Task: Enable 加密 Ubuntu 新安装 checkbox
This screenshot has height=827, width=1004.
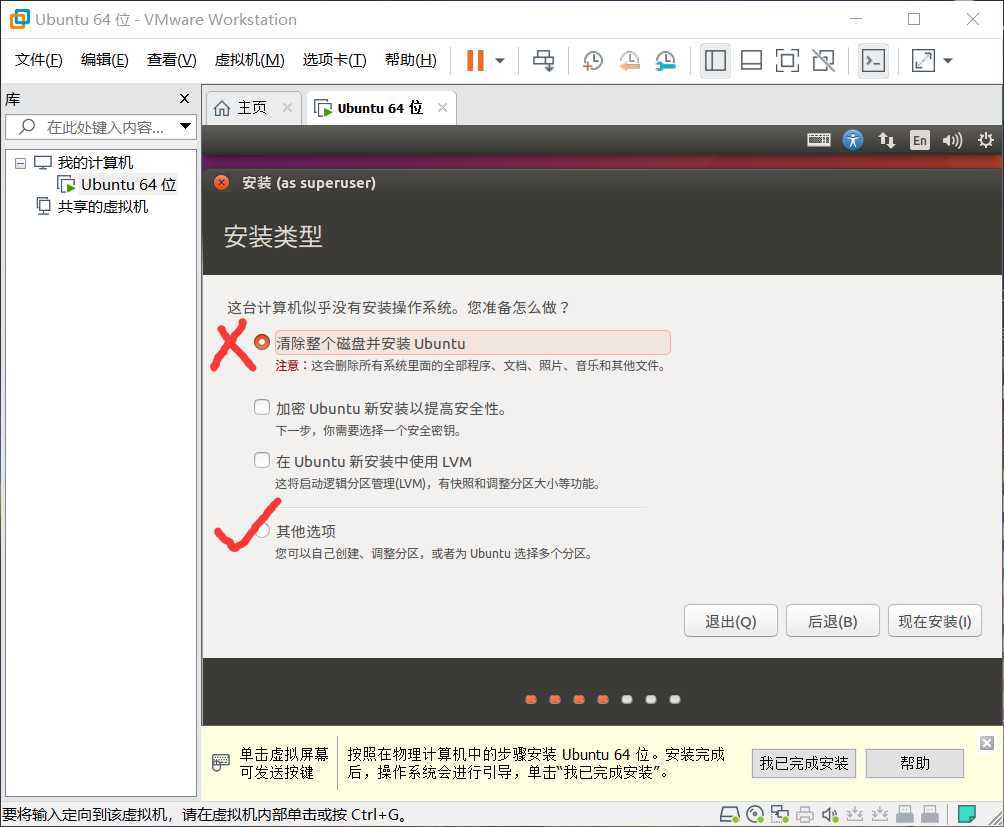Action: [261, 407]
